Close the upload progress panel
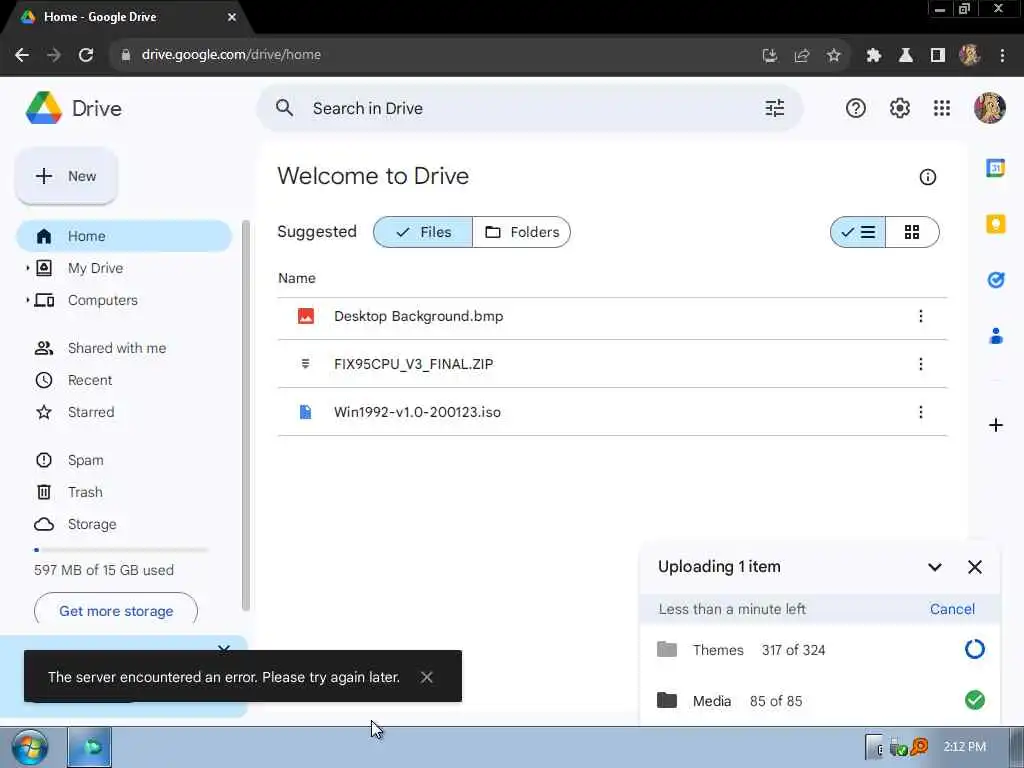The height and width of the screenshot is (768, 1024). 974,567
